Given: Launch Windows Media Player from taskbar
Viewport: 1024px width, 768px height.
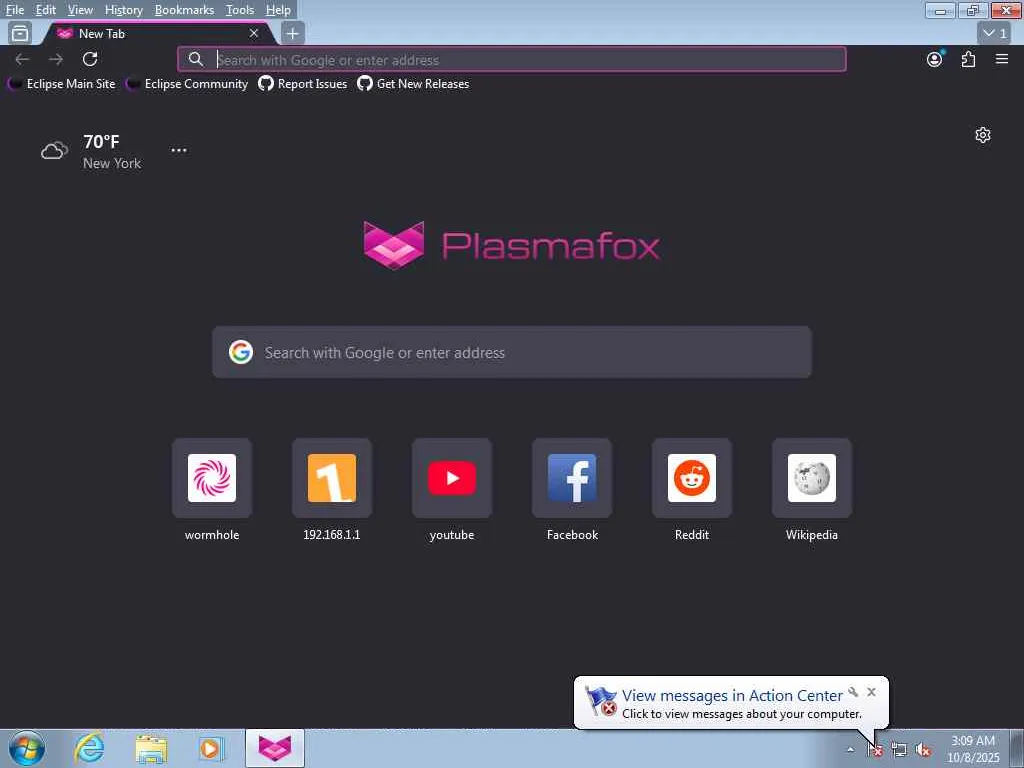Looking at the screenshot, I should [x=211, y=748].
